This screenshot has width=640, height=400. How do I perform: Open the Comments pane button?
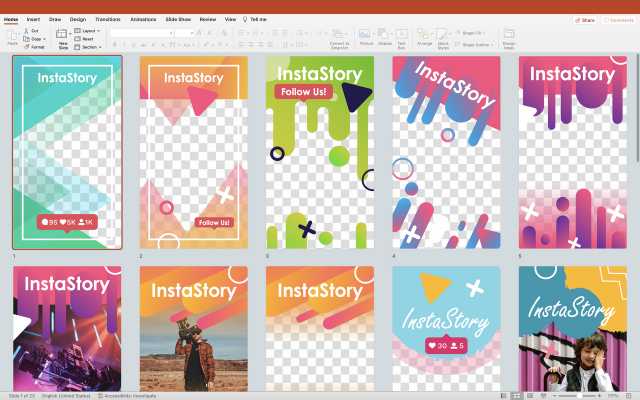click(619, 19)
